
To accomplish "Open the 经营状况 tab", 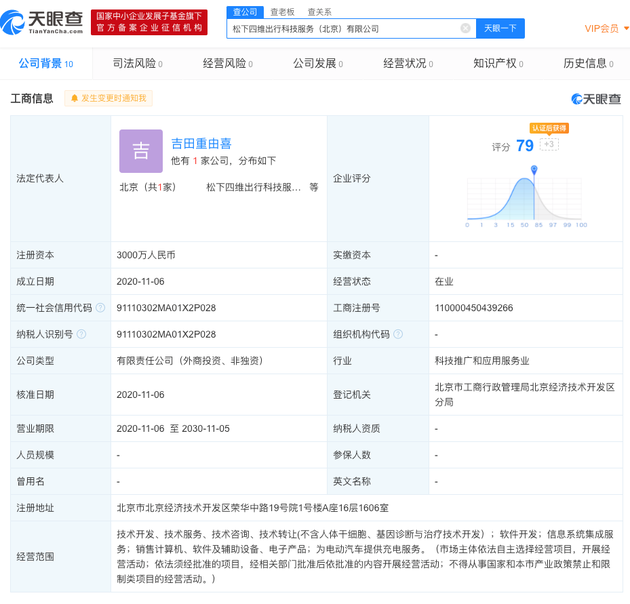I will point(408,63).
